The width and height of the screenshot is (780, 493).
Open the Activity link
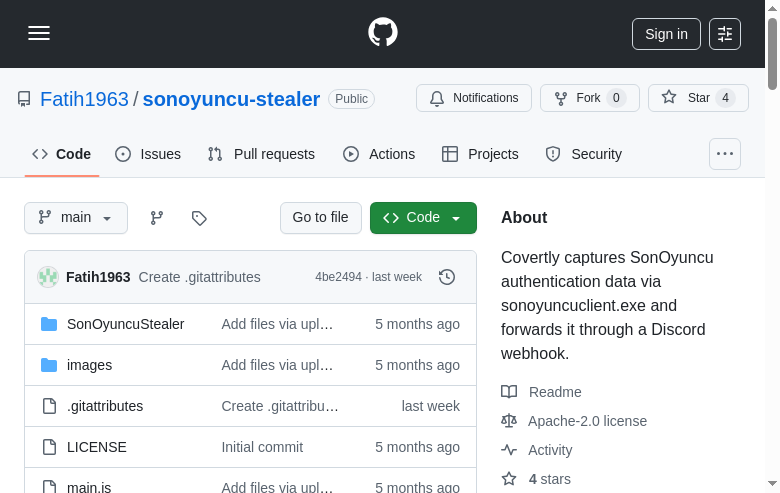(550, 450)
